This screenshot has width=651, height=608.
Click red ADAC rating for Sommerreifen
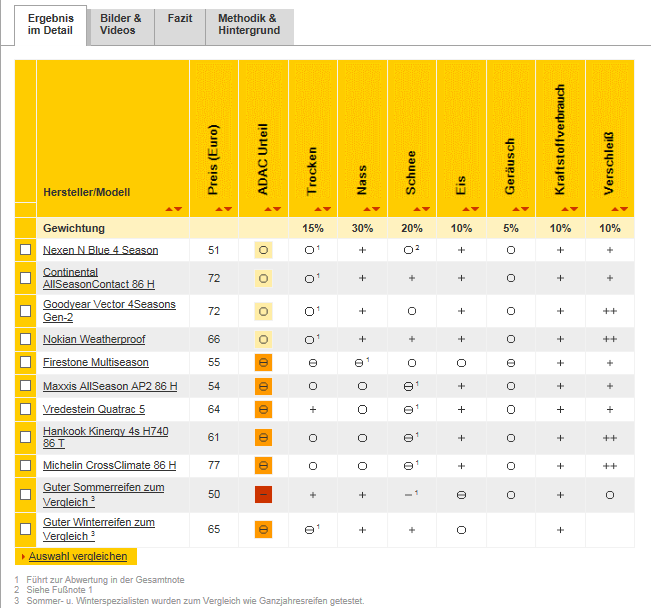(x=263, y=495)
